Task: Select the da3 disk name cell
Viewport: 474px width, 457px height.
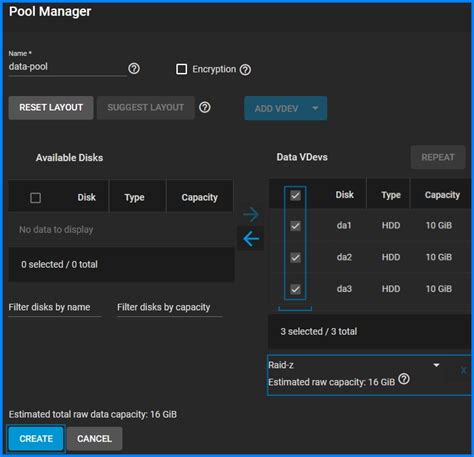Action: [x=344, y=289]
